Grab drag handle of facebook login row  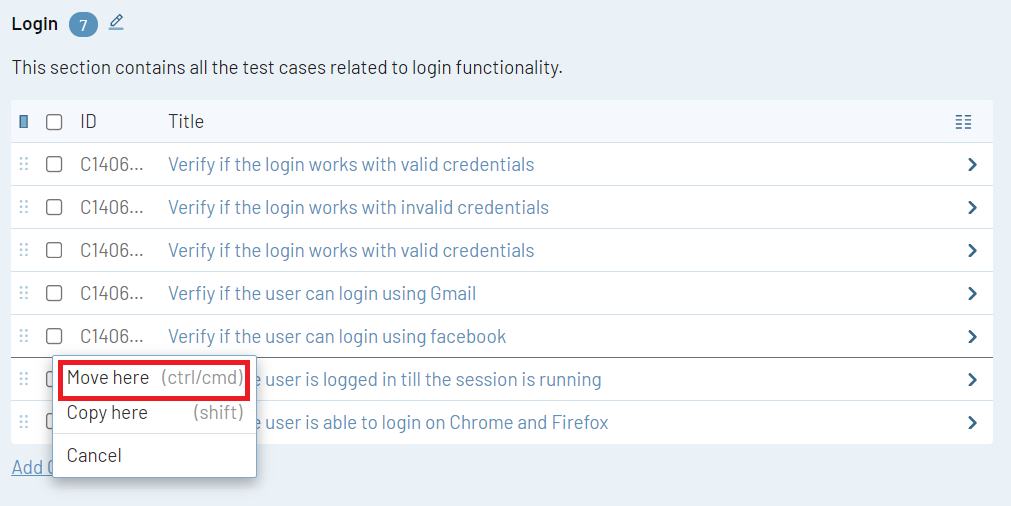24,337
